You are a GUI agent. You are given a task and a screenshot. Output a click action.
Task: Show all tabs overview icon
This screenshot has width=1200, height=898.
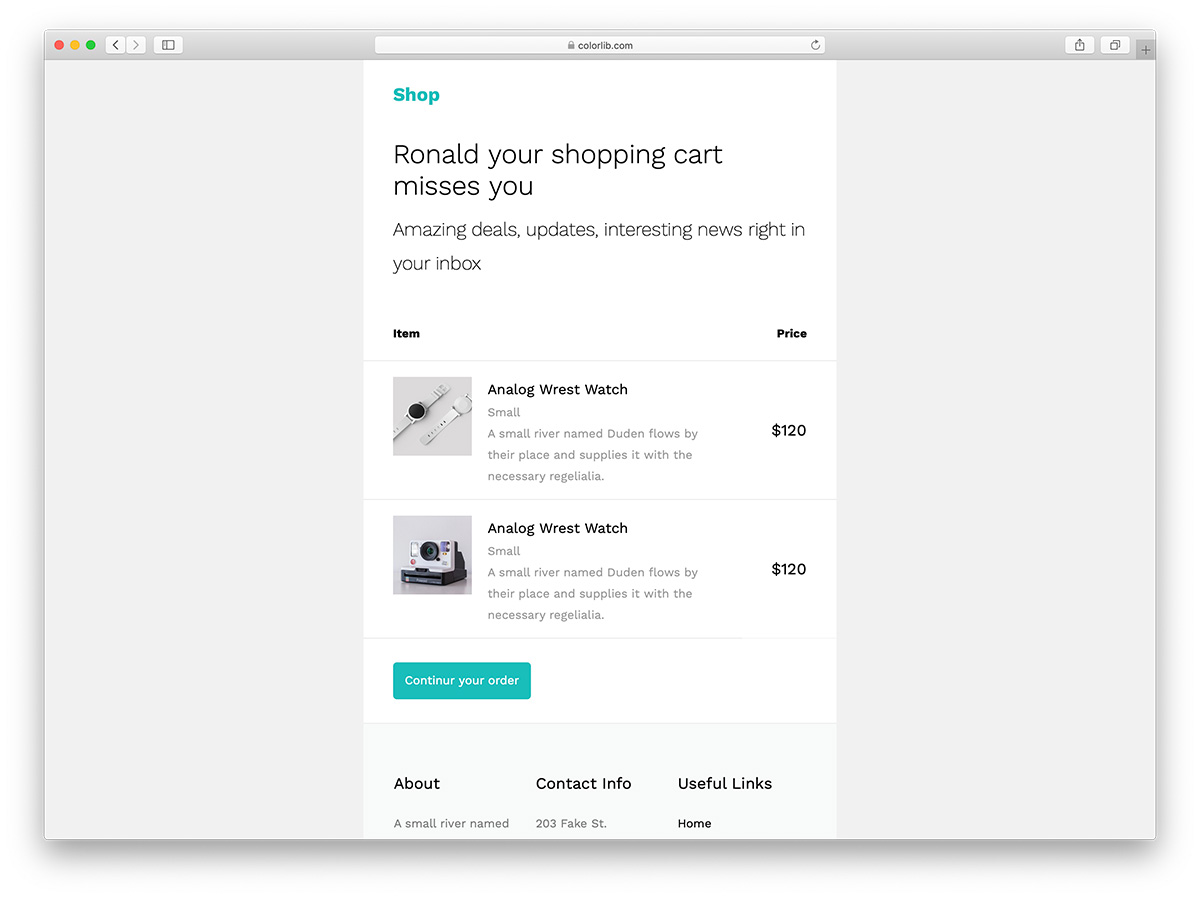coord(1114,45)
